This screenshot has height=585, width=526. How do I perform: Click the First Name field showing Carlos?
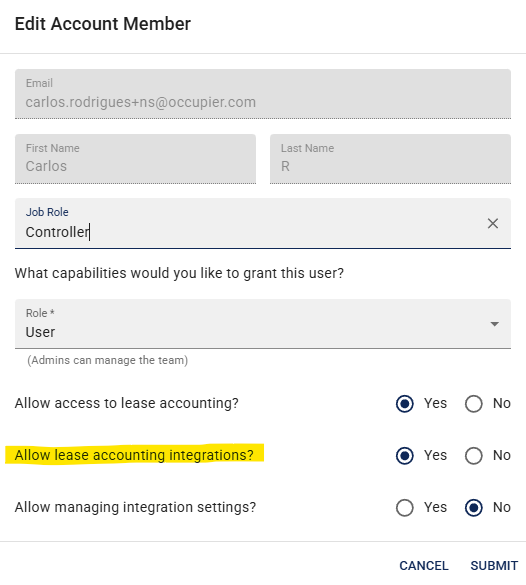(135, 159)
